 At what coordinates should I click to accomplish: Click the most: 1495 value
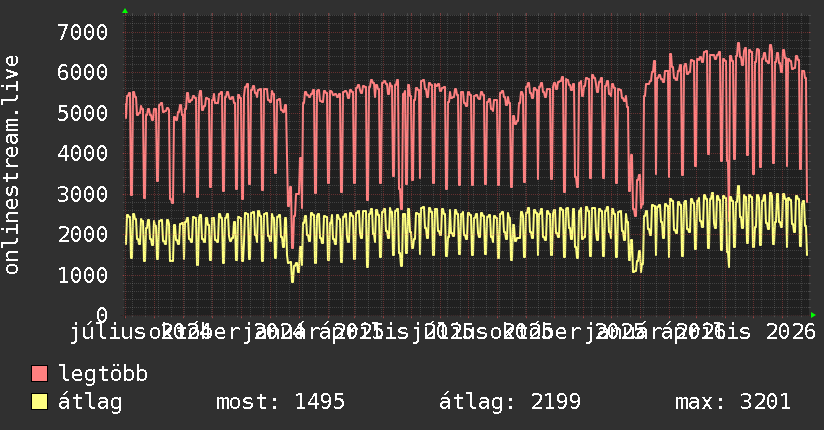(281, 402)
